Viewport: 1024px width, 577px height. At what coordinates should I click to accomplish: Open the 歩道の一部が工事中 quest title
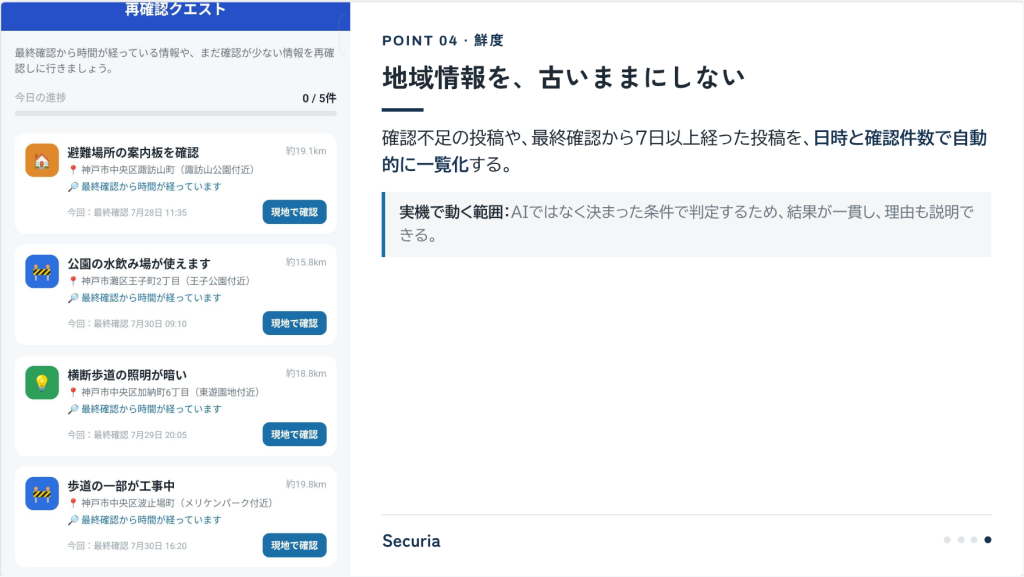(121, 486)
